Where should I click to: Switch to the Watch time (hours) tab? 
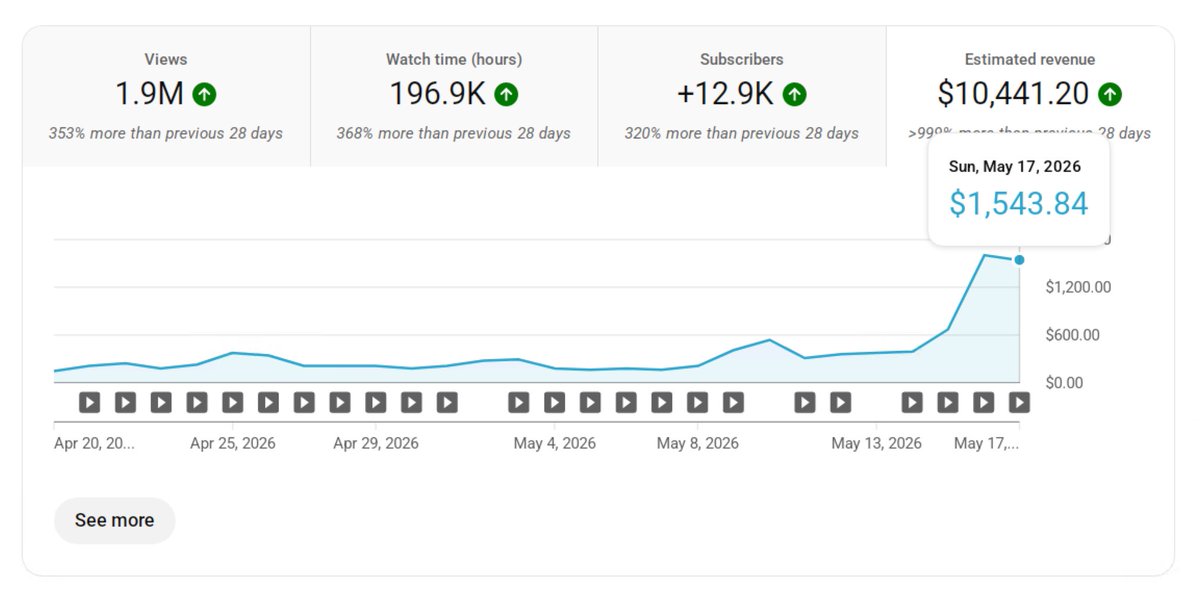coord(454,96)
